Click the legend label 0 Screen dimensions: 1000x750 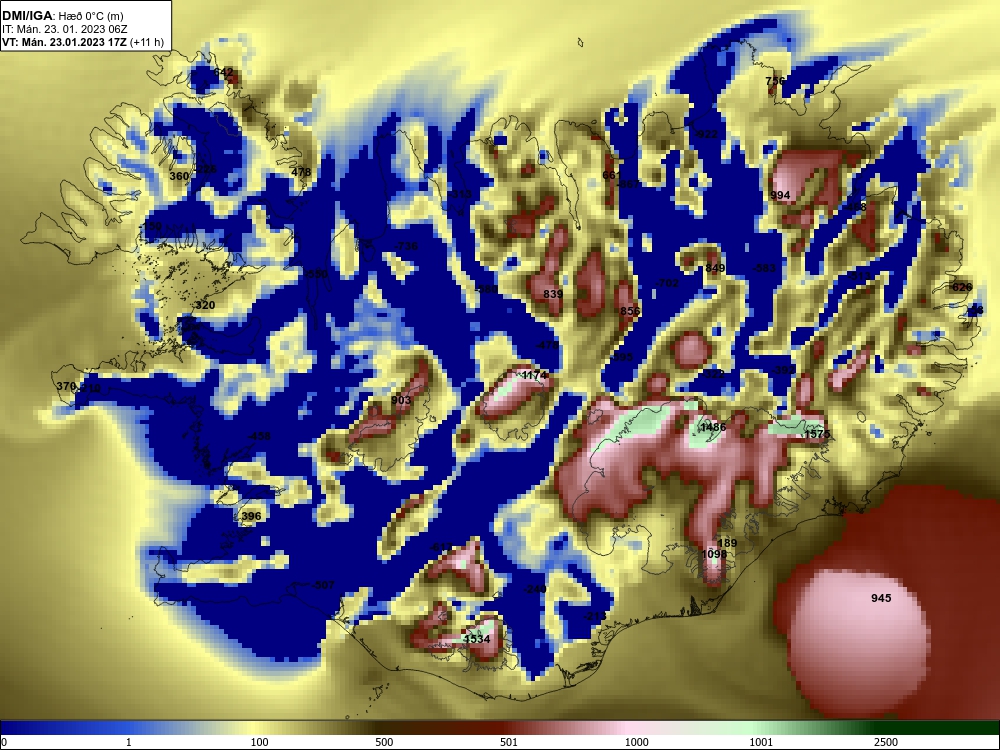(4, 742)
